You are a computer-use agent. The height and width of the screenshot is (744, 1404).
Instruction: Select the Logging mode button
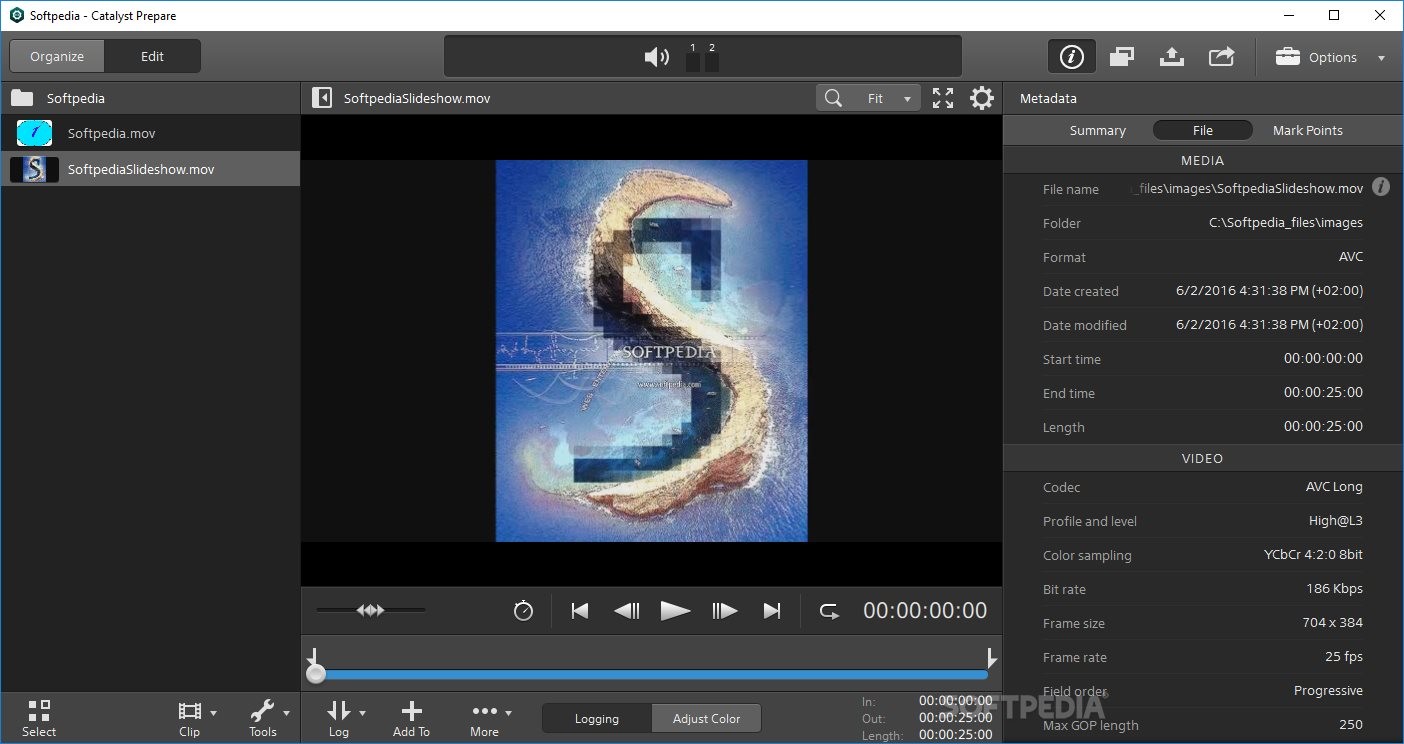(597, 718)
